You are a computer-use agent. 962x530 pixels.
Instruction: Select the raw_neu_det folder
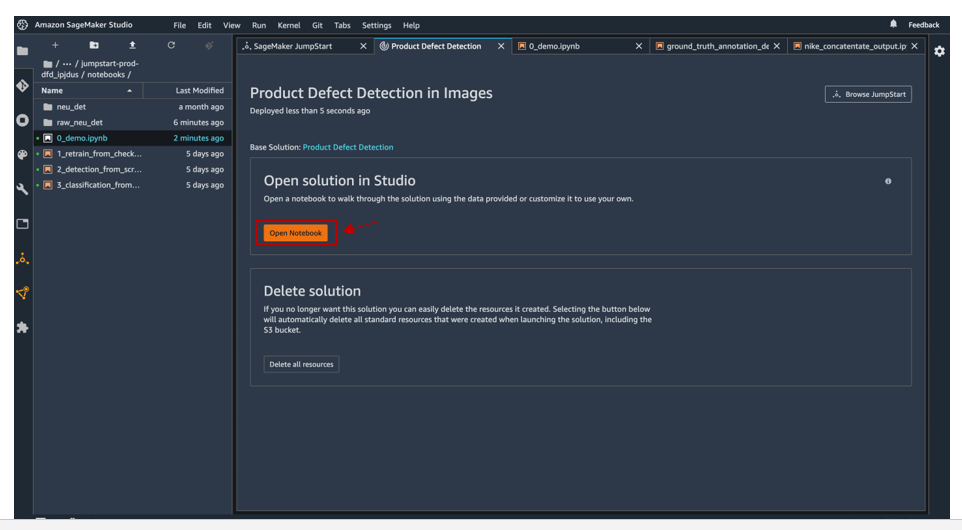point(133,123)
